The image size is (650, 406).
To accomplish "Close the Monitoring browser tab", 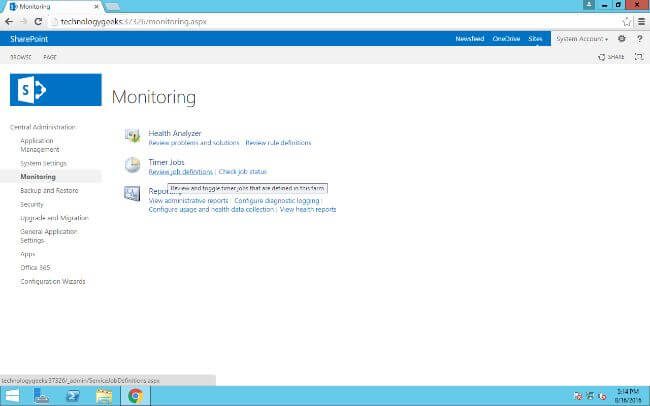I will click(x=96, y=7).
